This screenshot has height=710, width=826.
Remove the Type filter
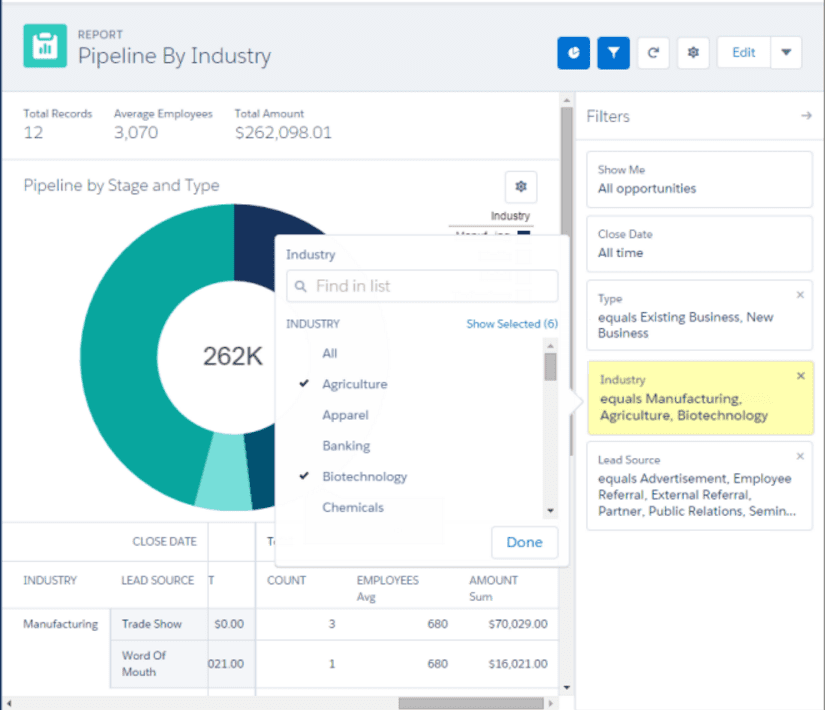click(800, 295)
